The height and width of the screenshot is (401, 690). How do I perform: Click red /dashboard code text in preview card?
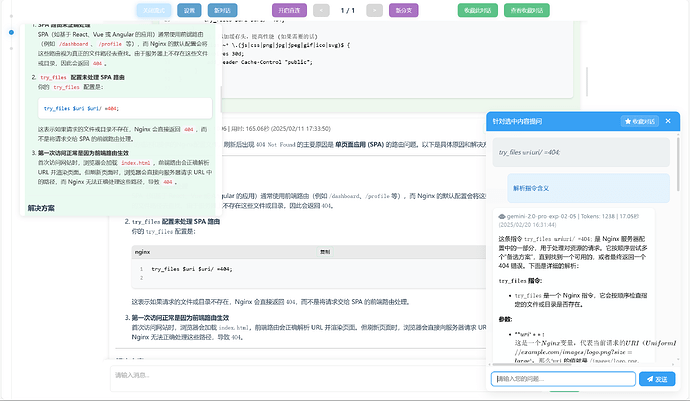click(73, 44)
